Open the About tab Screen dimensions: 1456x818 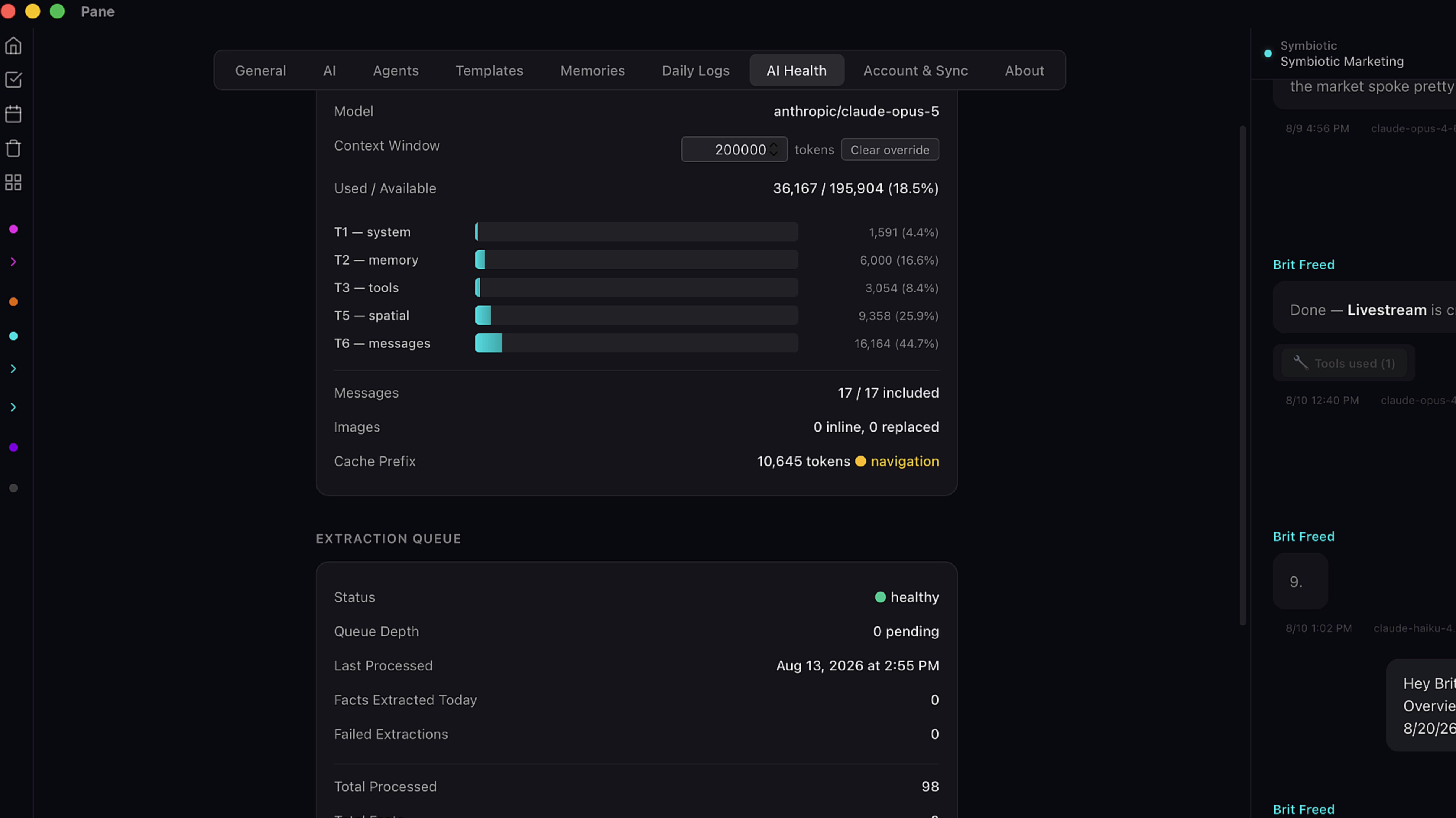1024,71
